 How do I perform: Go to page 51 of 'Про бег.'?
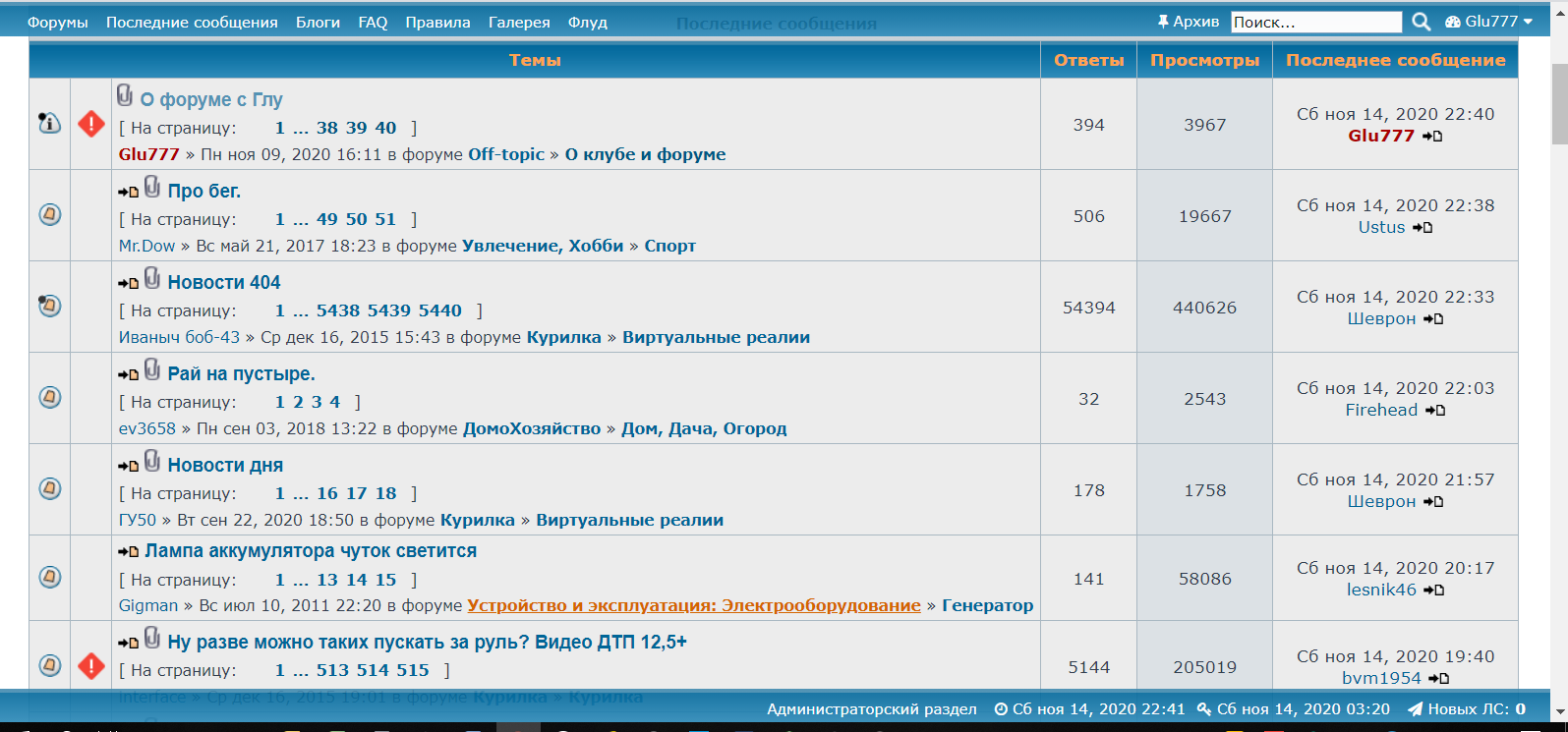385,219
